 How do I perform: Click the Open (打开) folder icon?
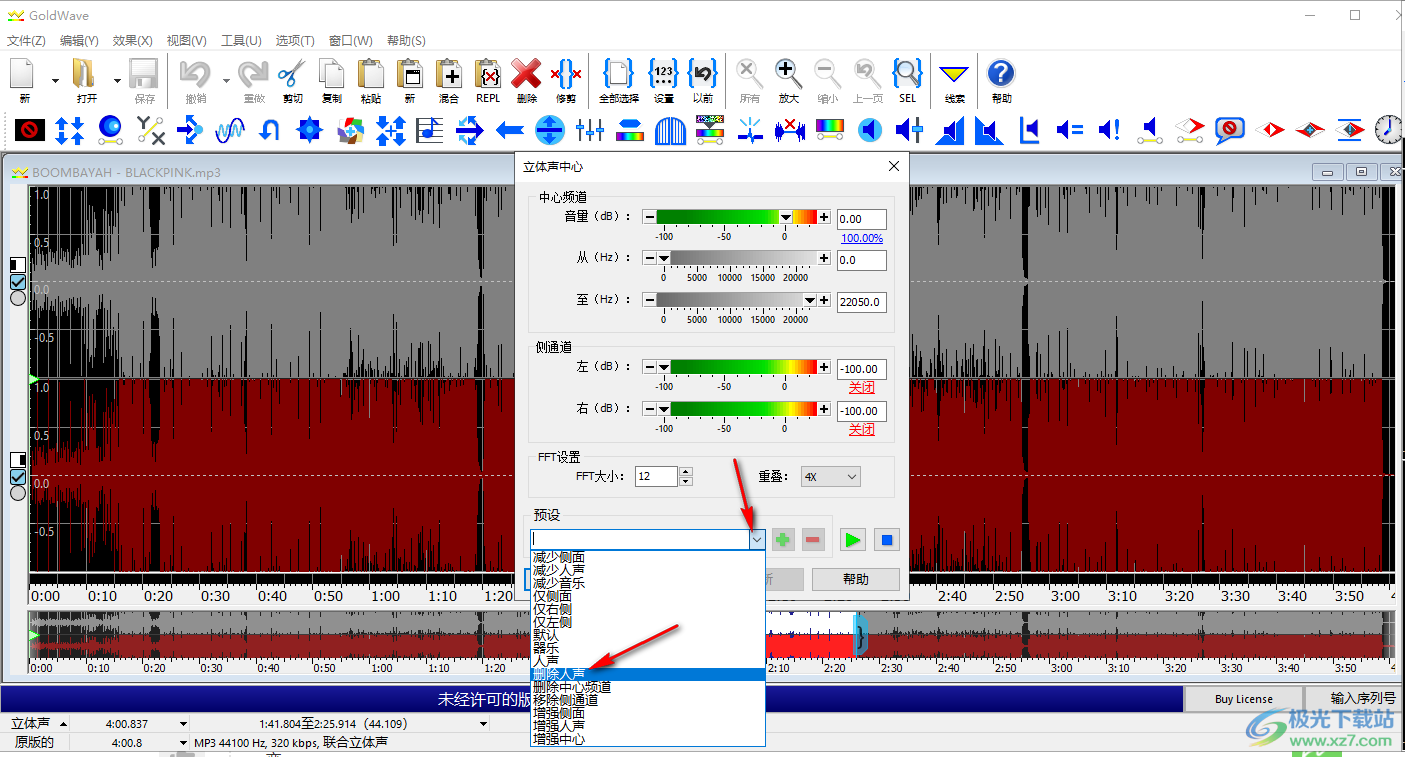click(86, 75)
